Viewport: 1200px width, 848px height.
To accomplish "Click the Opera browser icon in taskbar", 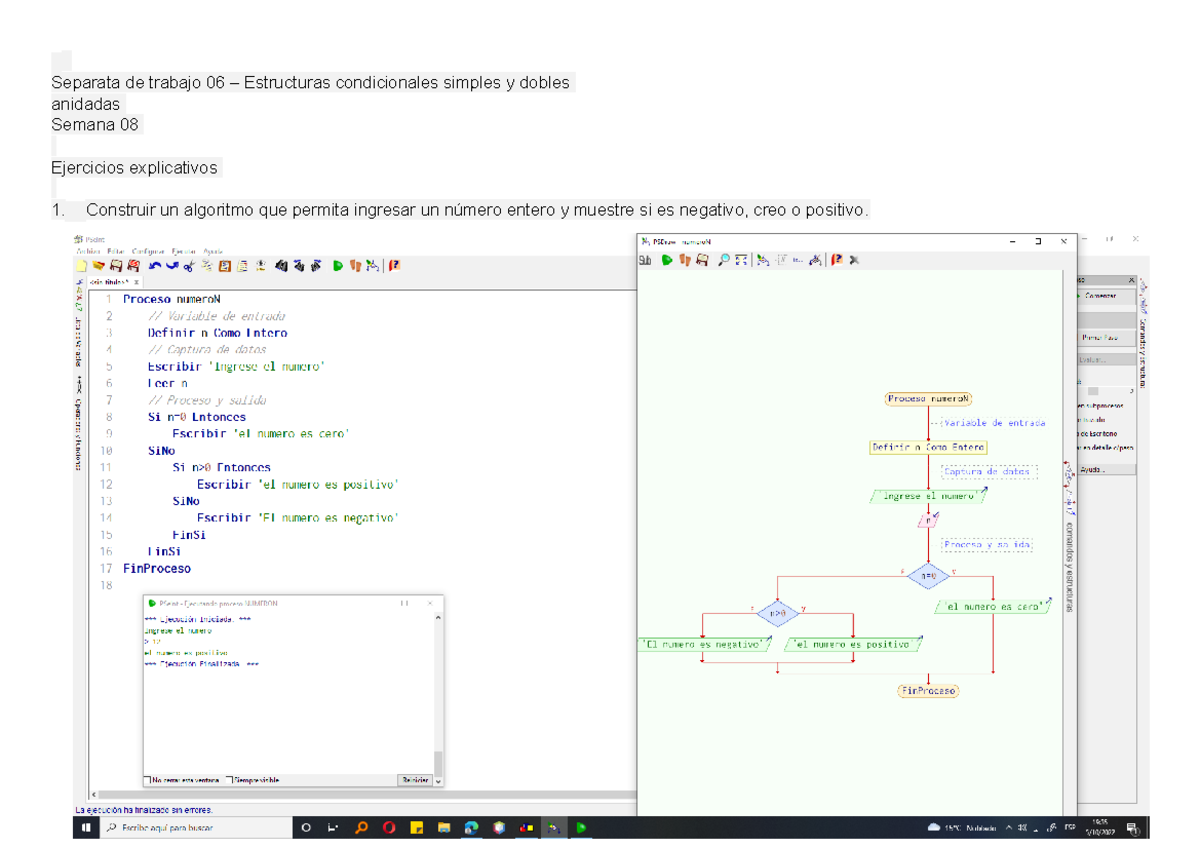I will [x=388, y=828].
